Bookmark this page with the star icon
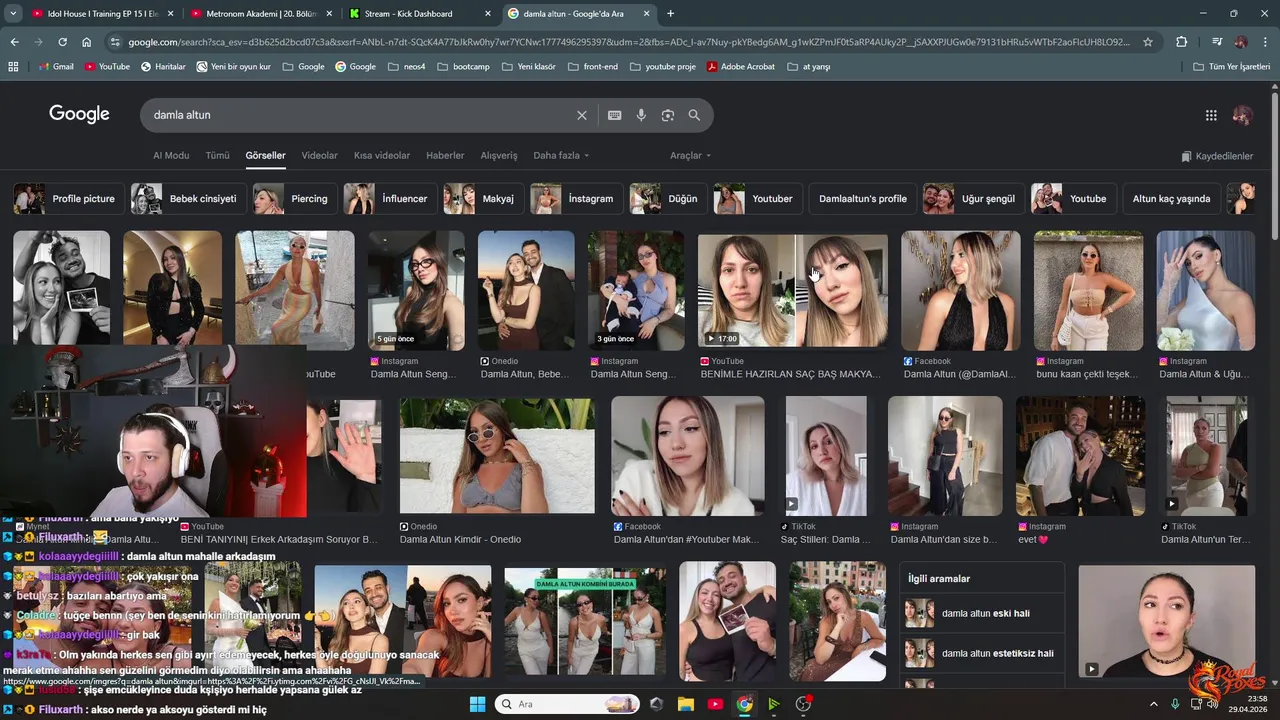The image size is (1280, 720). coord(1148,42)
